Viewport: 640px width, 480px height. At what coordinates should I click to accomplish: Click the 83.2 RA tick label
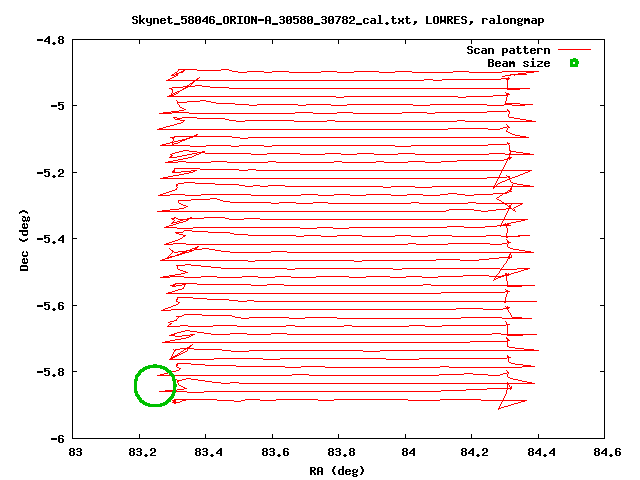142,452
